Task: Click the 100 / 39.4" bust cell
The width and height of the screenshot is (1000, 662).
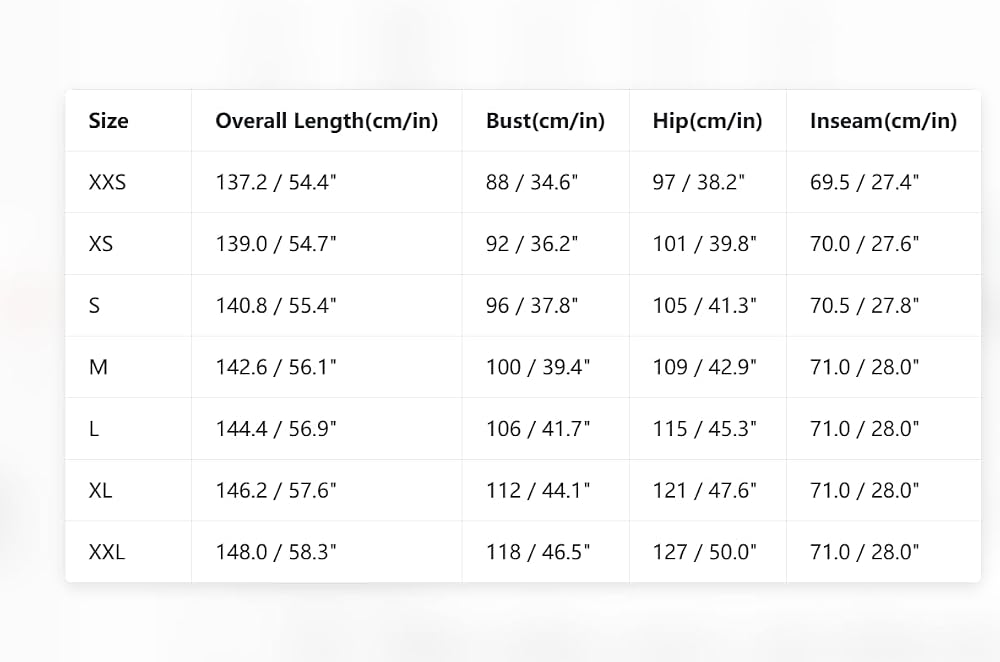Action: point(538,367)
